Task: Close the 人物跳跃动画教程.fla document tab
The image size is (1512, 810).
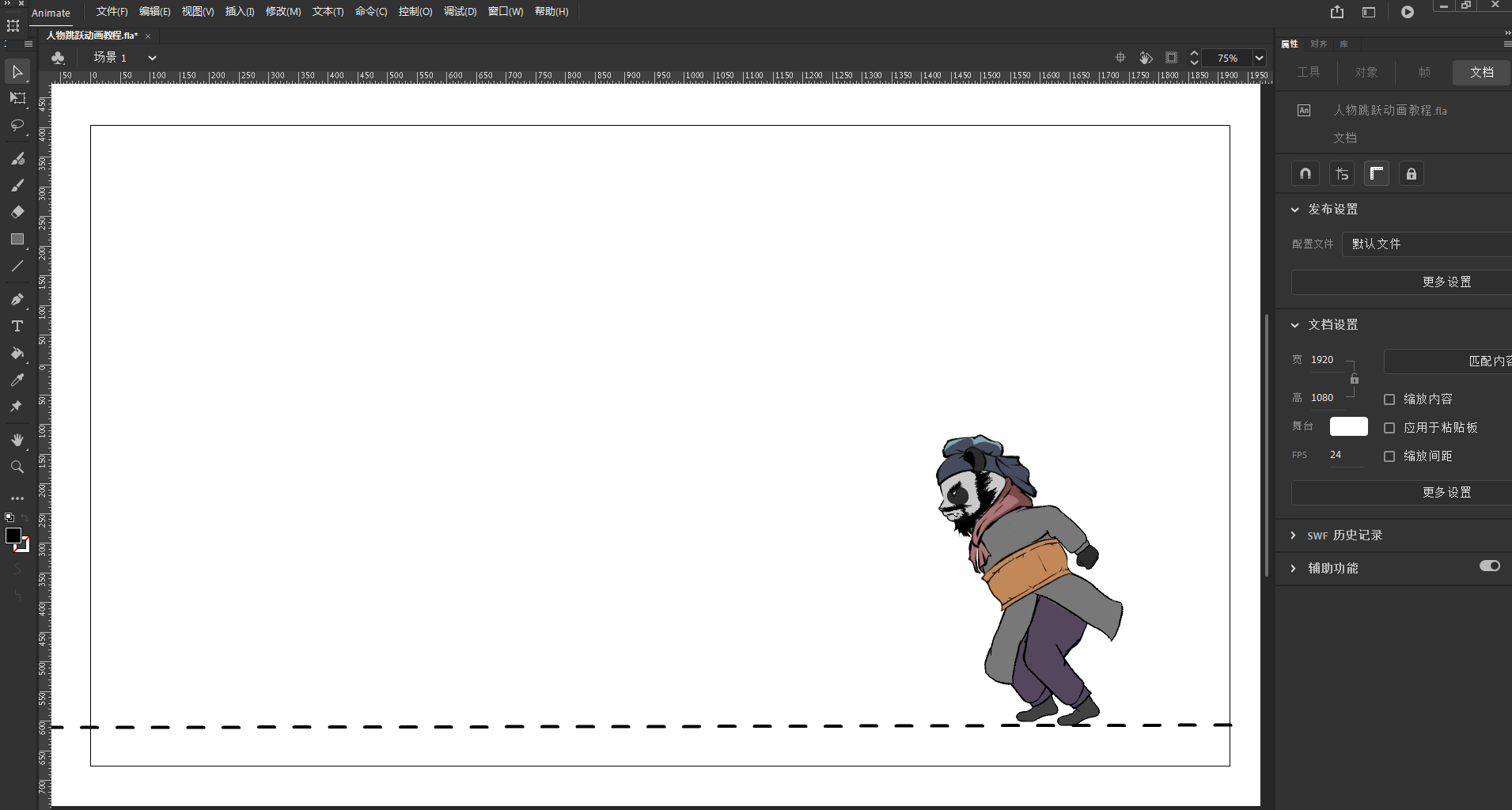Action: pos(148,36)
